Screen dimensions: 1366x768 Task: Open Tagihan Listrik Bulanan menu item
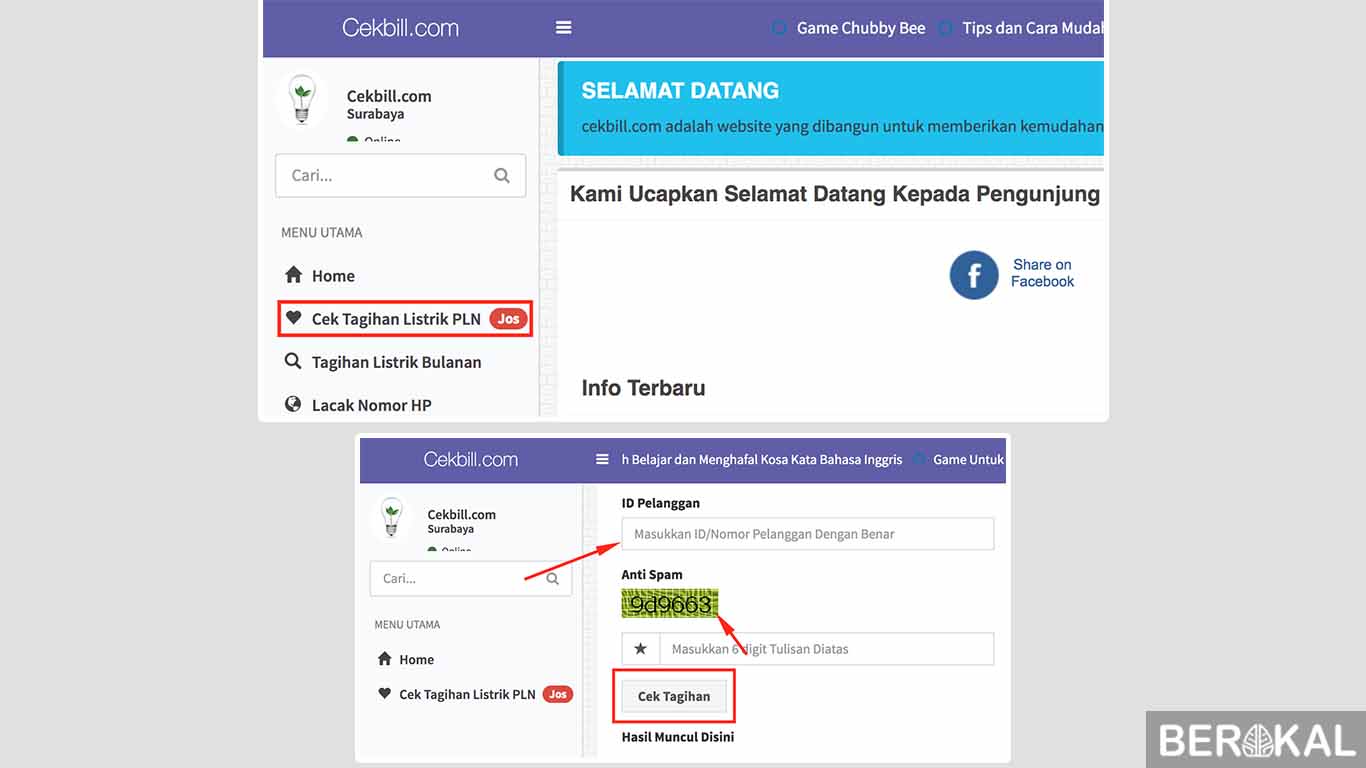(x=396, y=362)
